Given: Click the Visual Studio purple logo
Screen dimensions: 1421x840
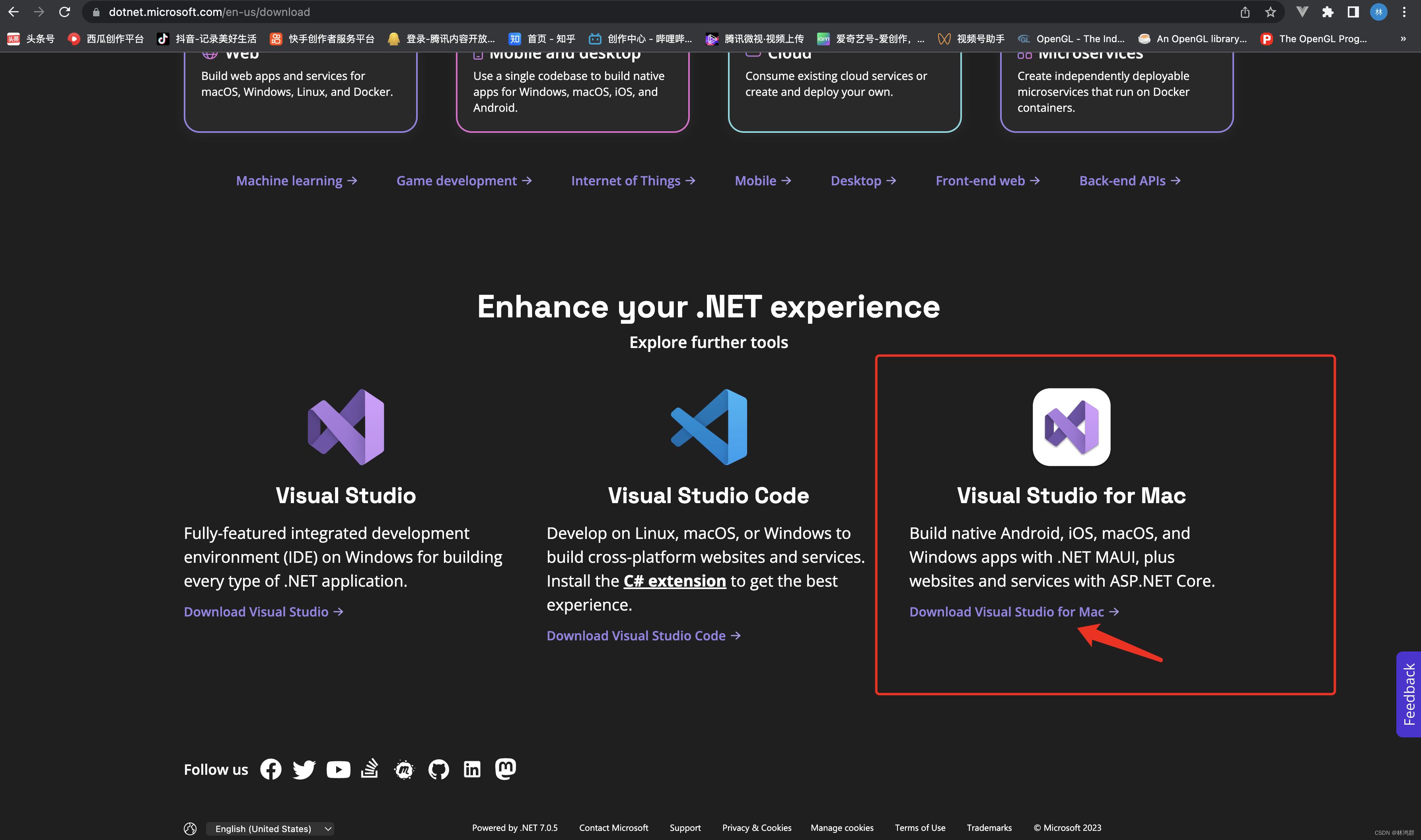Looking at the screenshot, I should (x=345, y=427).
